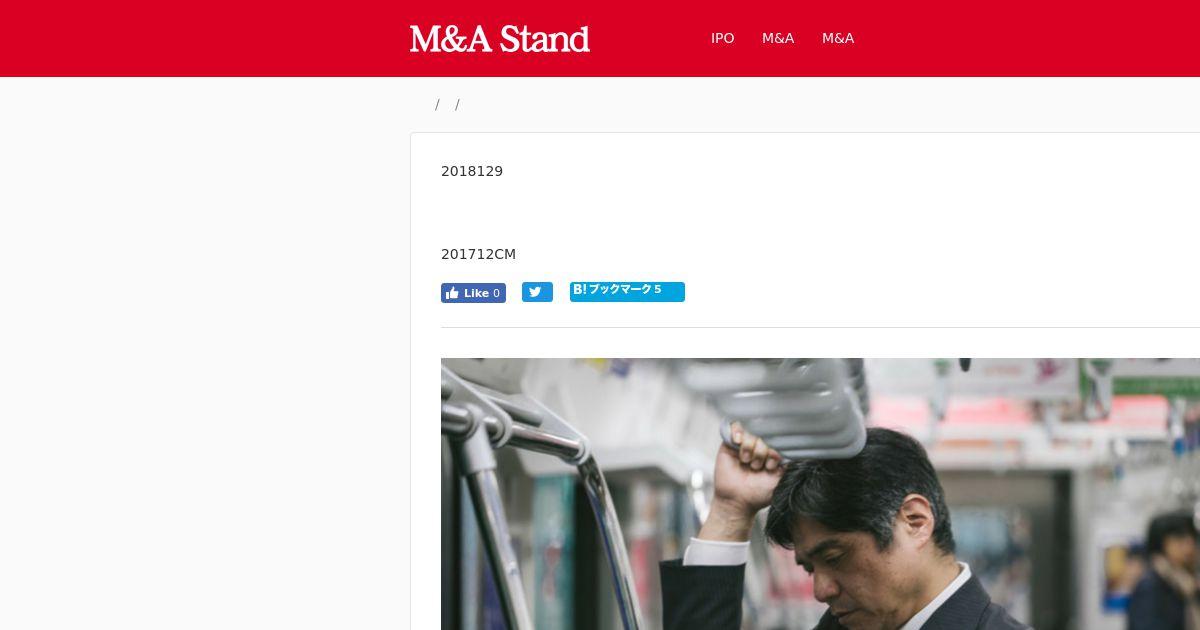
Task: Select the IPO navigation item
Action: click(x=722, y=38)
